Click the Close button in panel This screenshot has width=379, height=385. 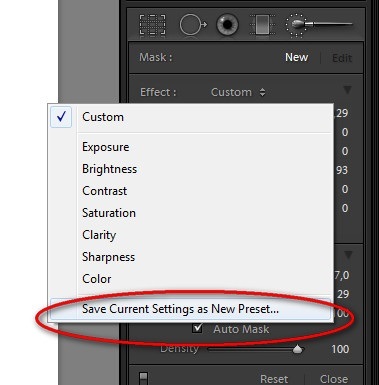pos(334,379)
